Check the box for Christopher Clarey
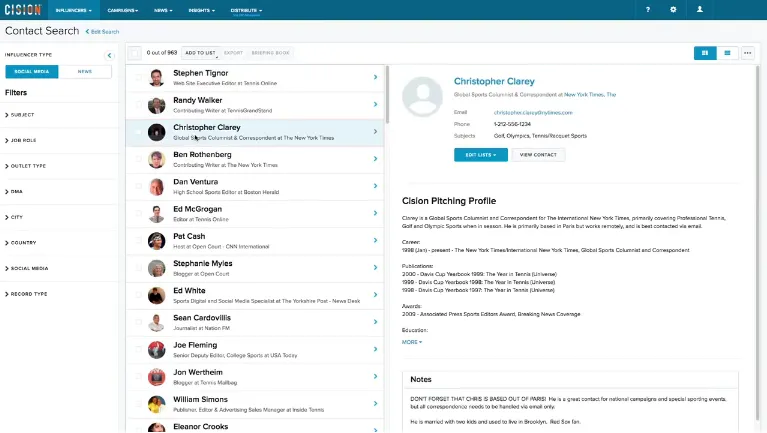767x433 pixels. (x=138, y=132)
